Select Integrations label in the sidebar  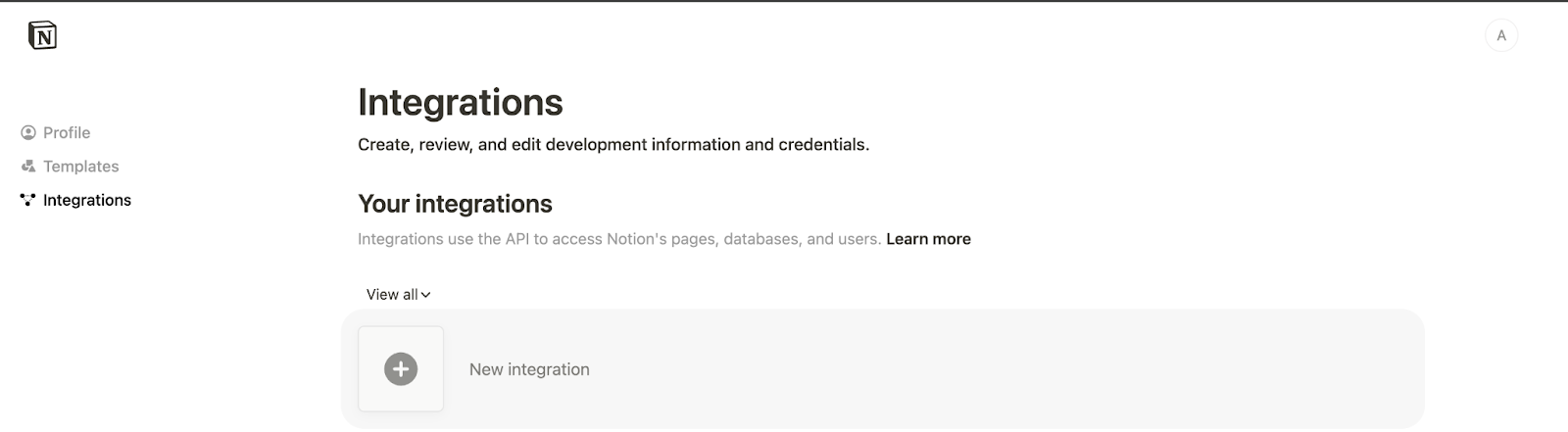point(87,200)
